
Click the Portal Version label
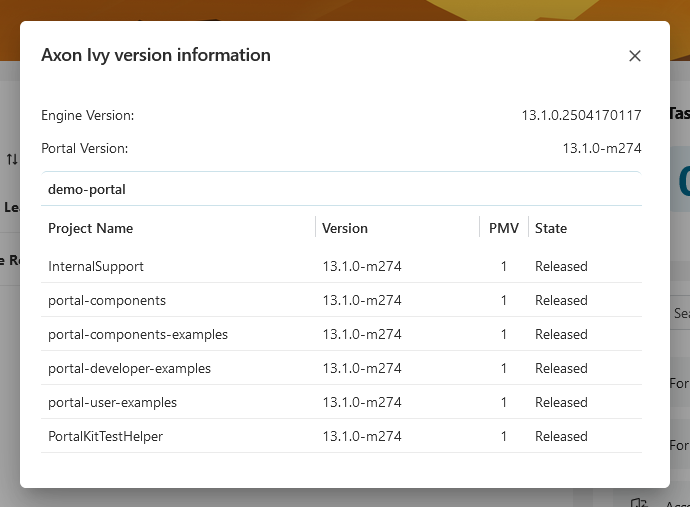(84, 148)
